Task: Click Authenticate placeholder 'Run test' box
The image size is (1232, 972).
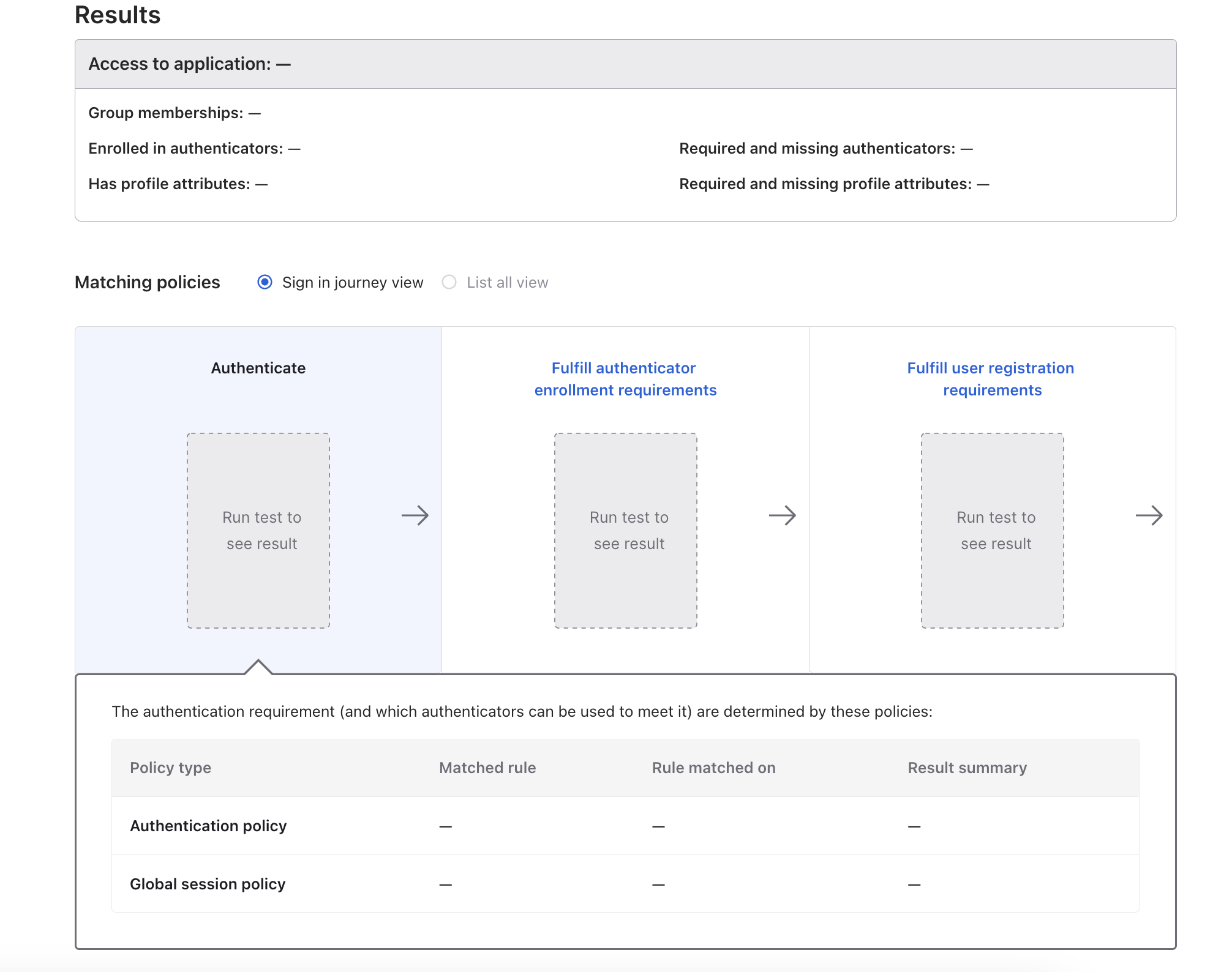Action: tap(258, 530)
